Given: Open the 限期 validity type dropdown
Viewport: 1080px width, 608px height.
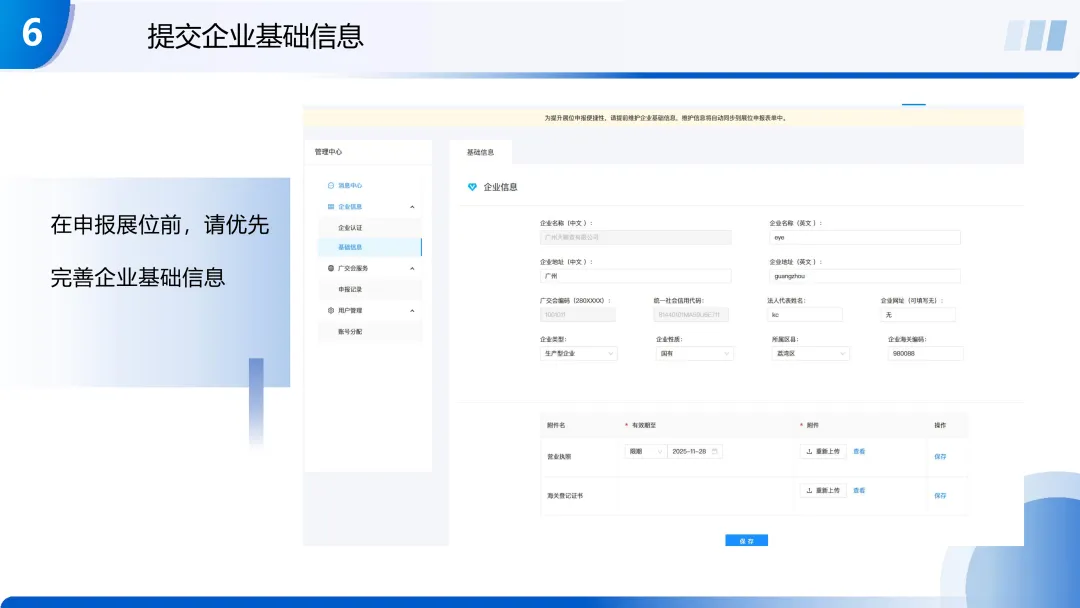Looking at the screenshot, I should [x=645, y=452].
